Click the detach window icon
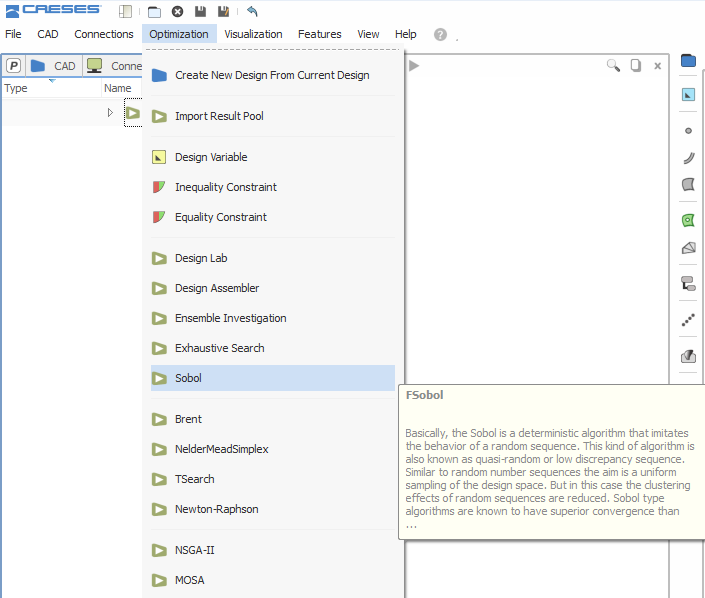This screenshot has width=705, height=598. click(x=636, y=66)
